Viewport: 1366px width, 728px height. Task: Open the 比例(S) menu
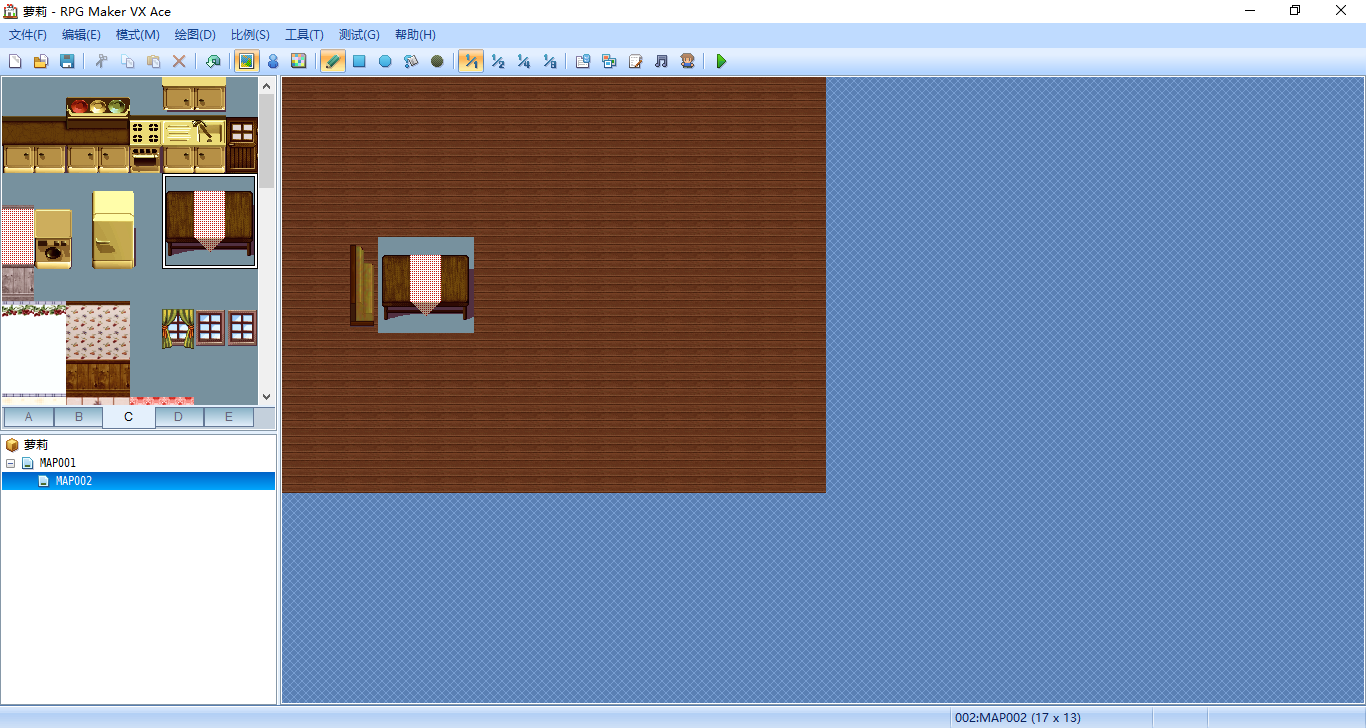(250, 35)
